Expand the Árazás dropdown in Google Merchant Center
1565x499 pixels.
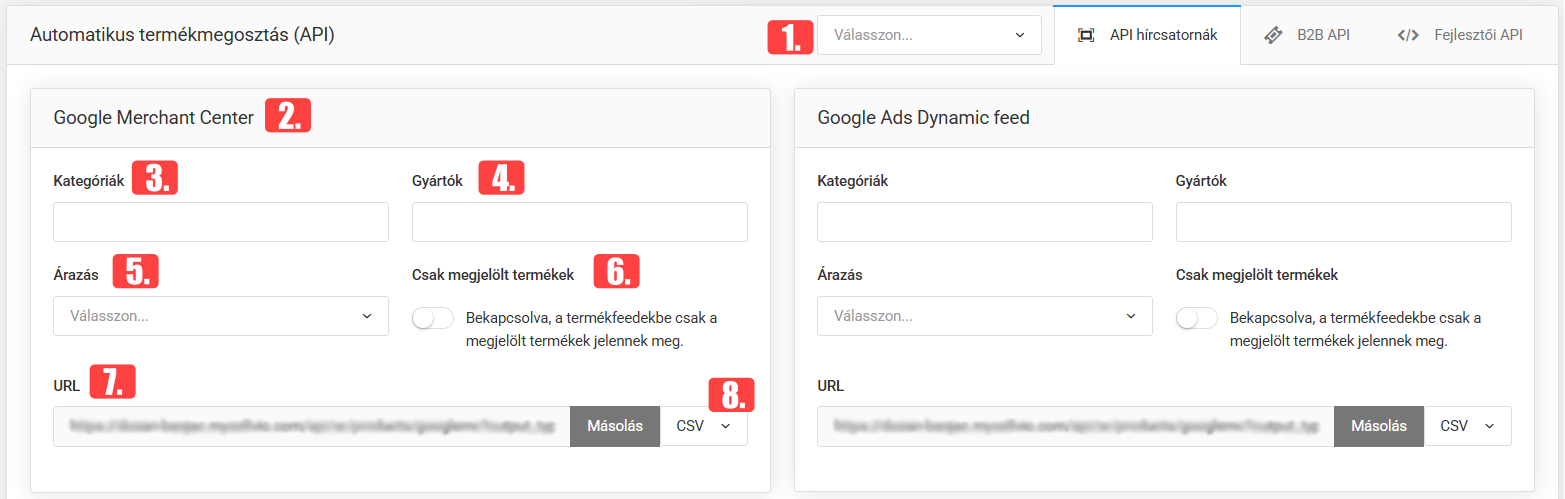(x=221, y=316)
